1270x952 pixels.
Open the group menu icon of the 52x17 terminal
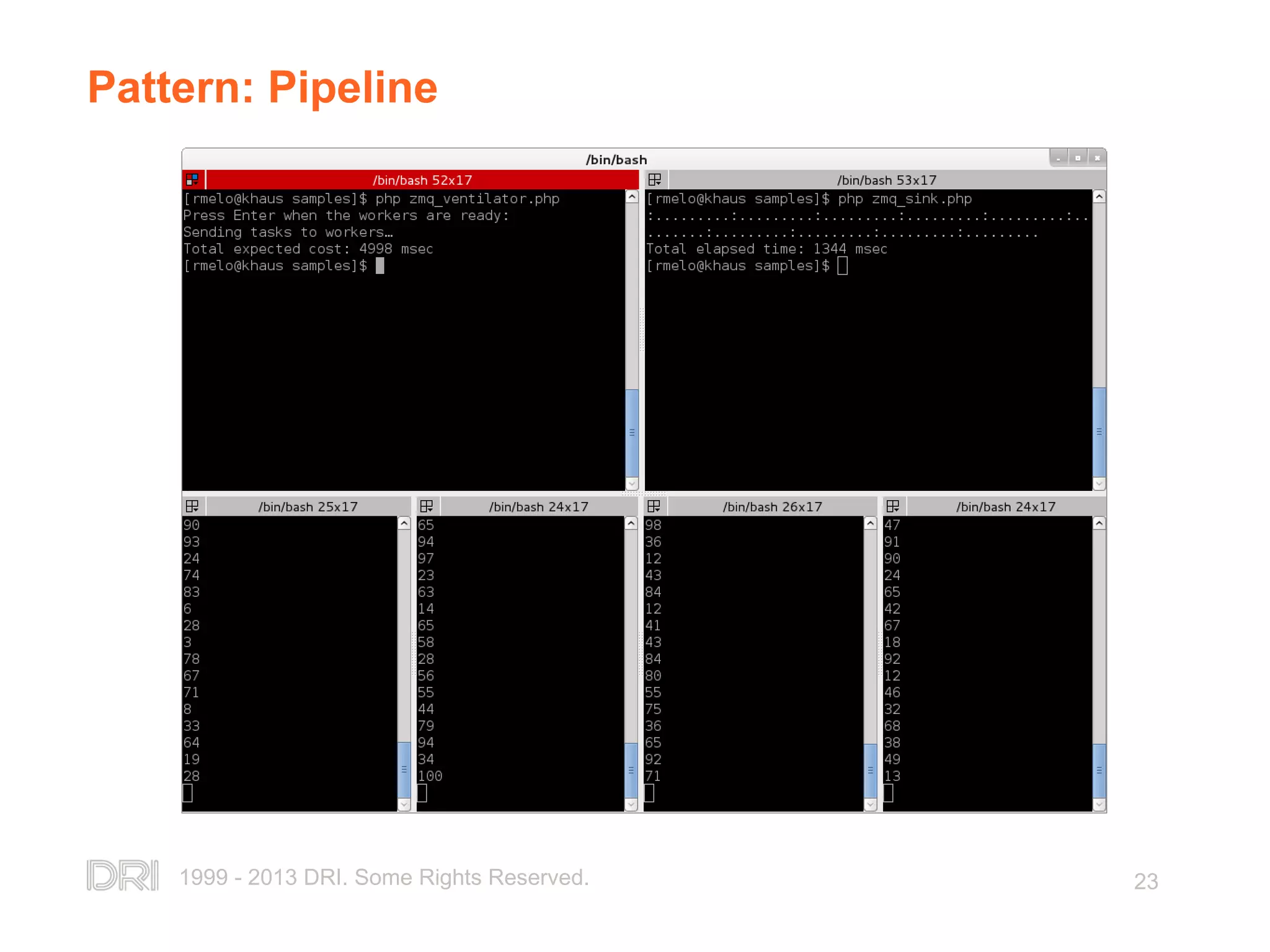(192, 180)
